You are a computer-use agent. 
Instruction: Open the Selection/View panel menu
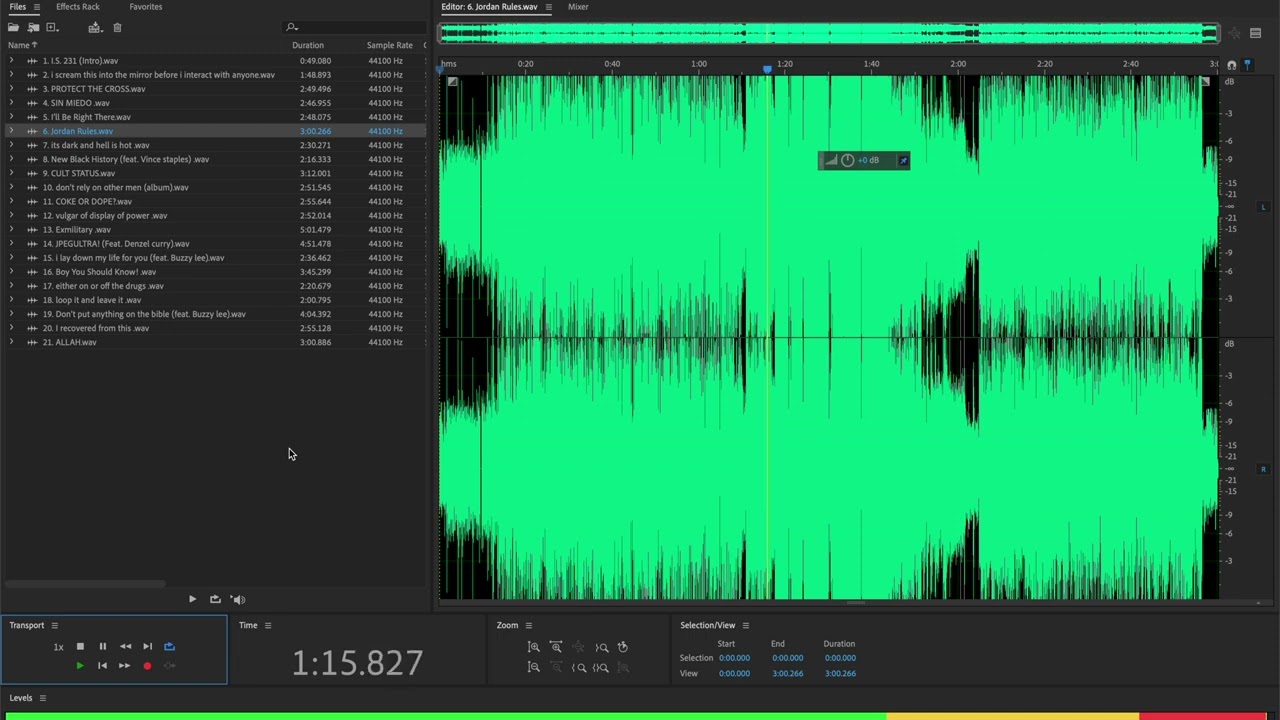745,626
